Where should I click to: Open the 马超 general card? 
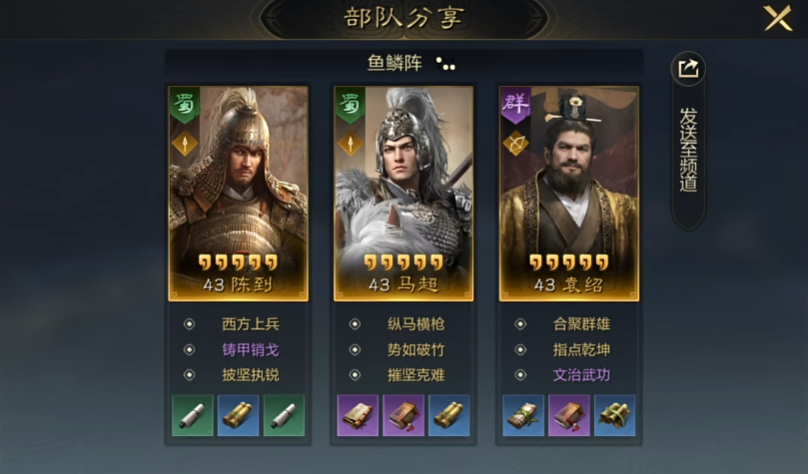tap(403, 194)
